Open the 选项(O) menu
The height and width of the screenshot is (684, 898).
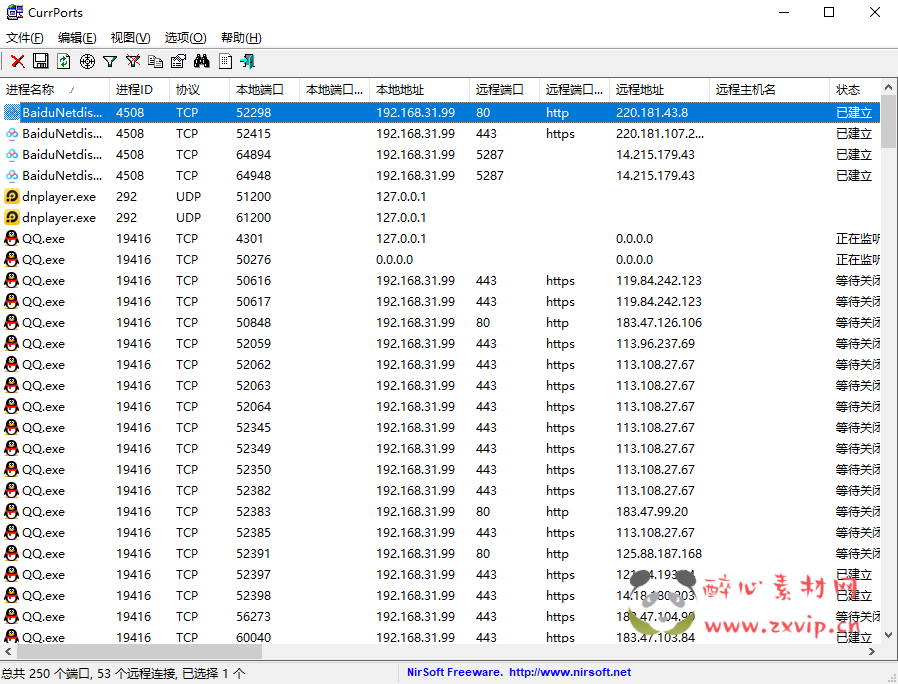tap(185, 38)
